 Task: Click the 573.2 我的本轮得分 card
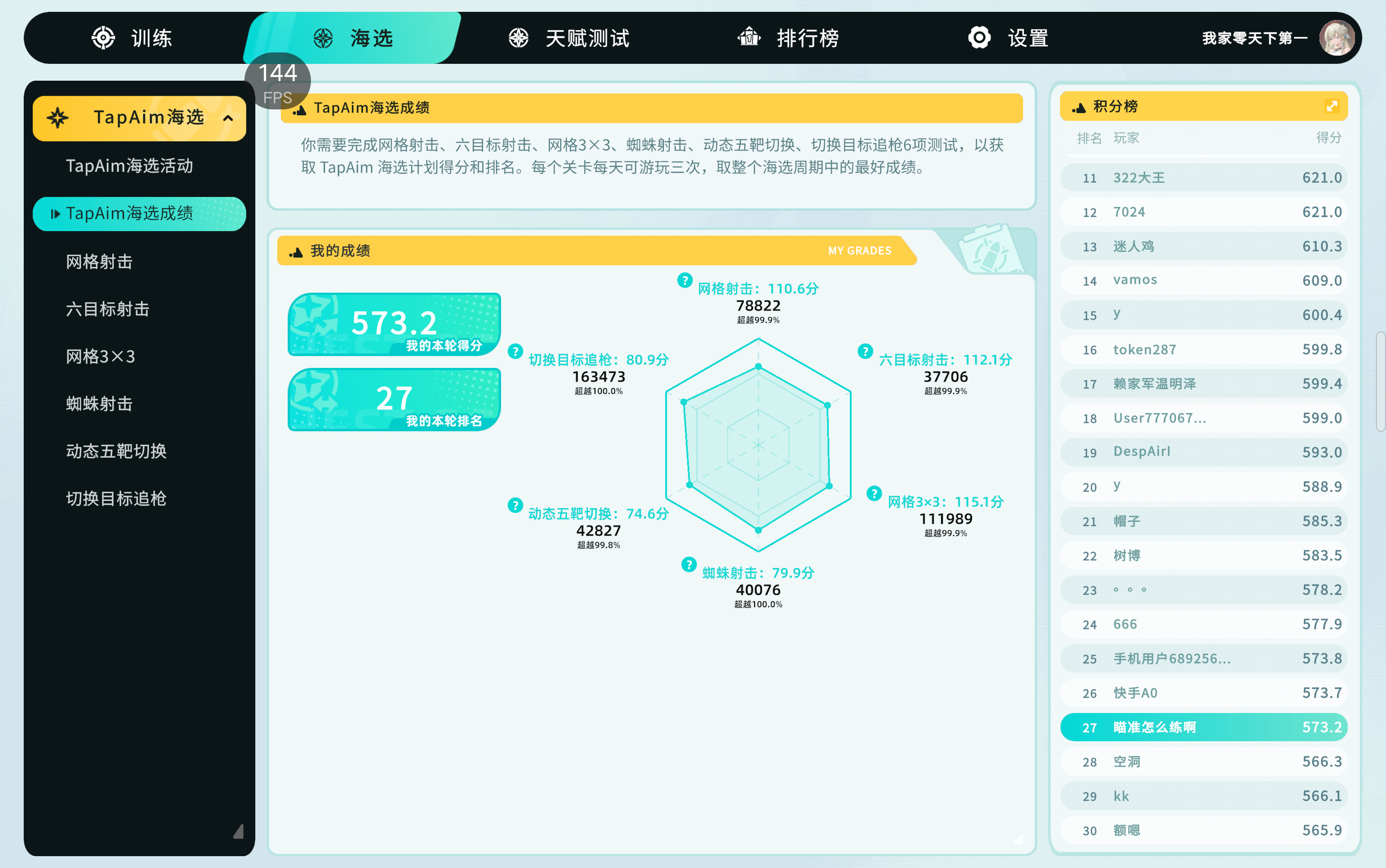pyautogui.click(x=394, y=324)
